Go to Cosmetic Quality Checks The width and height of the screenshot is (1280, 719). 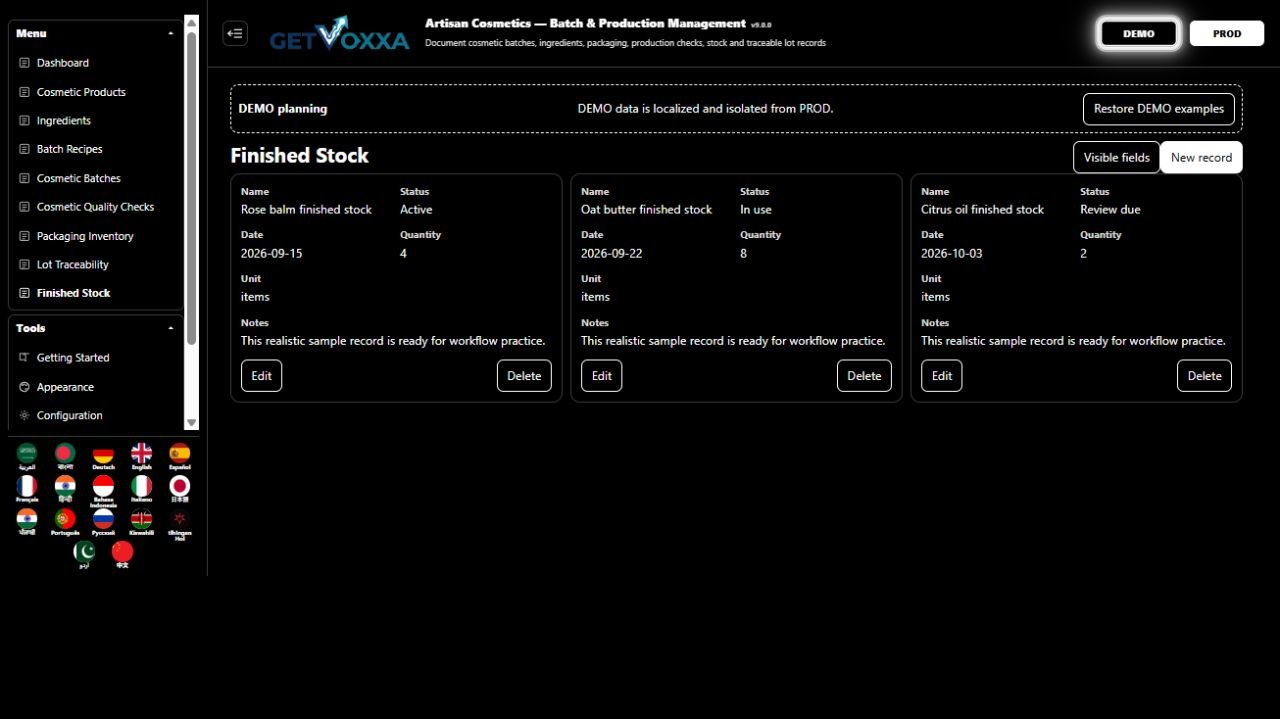click(96, 207)
